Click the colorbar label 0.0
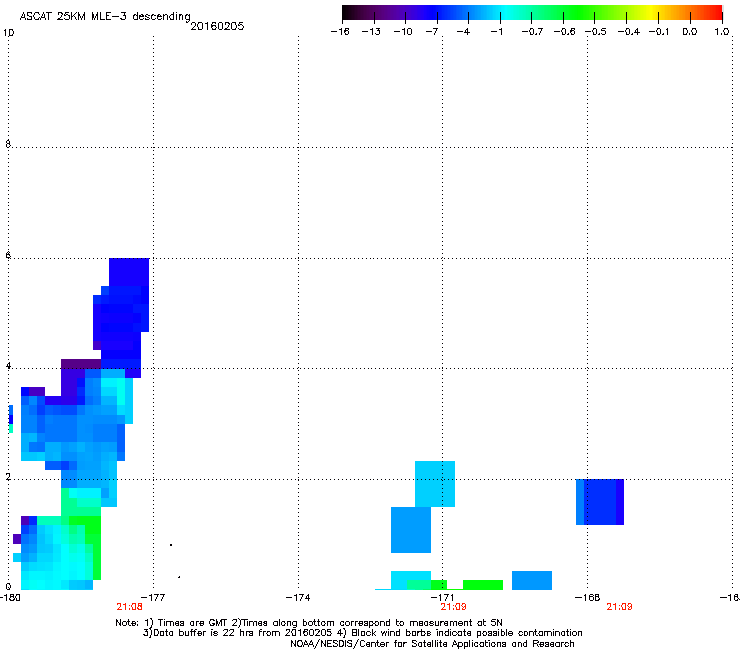The image size is (740, 650). coord(690,32)
